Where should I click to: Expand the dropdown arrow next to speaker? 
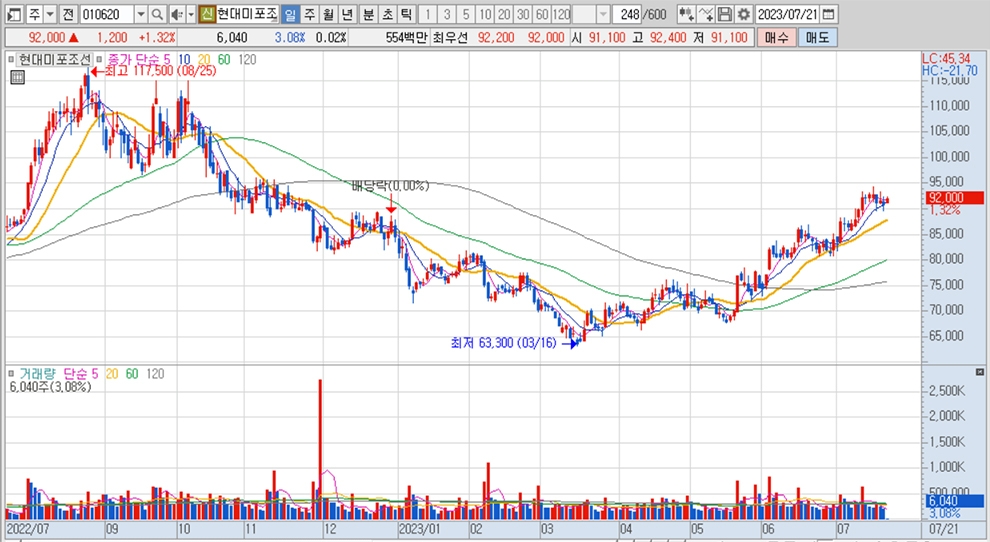[190, 14]
